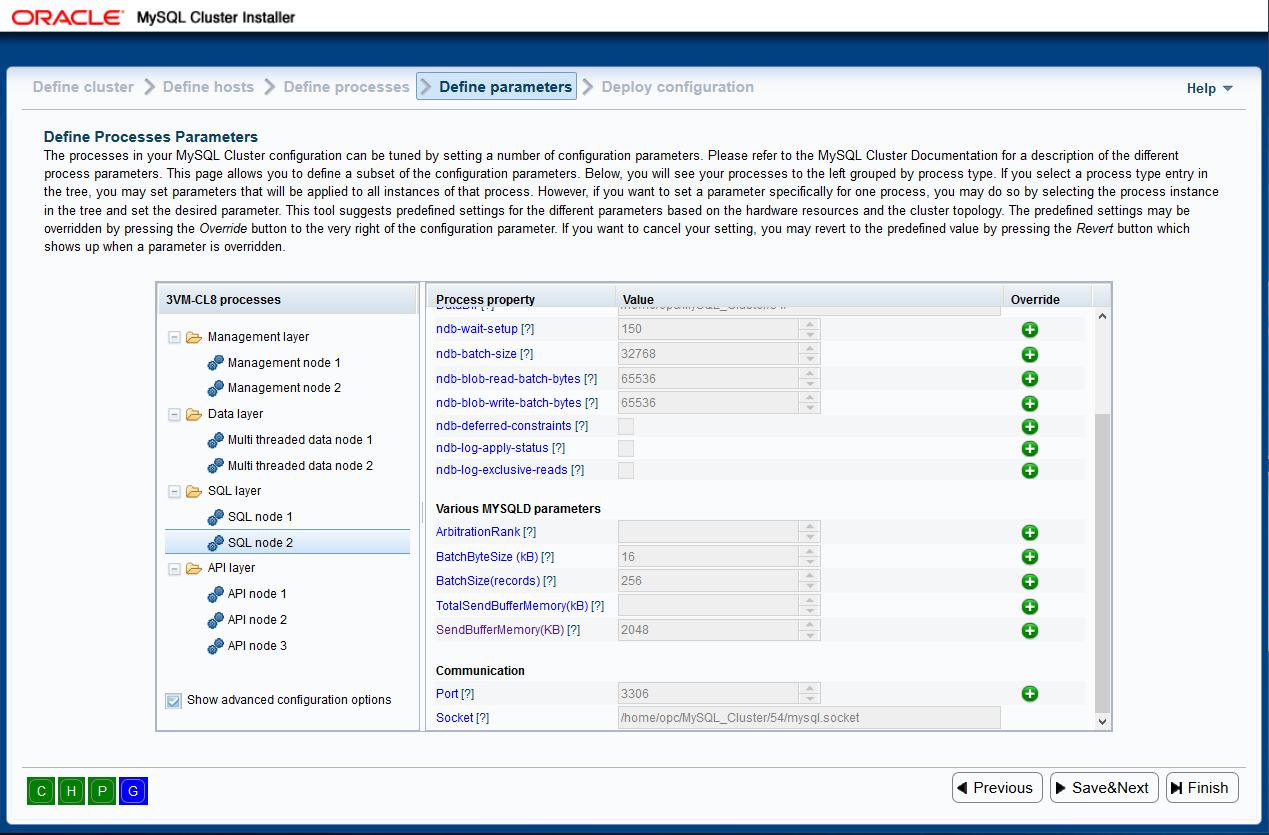Click the parameter list vertical scrollbar

[x=1102, y=560]
